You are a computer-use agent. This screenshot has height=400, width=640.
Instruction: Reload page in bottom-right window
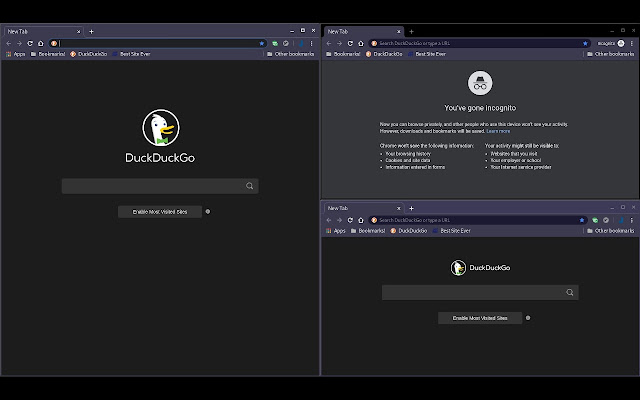(350, 220)
